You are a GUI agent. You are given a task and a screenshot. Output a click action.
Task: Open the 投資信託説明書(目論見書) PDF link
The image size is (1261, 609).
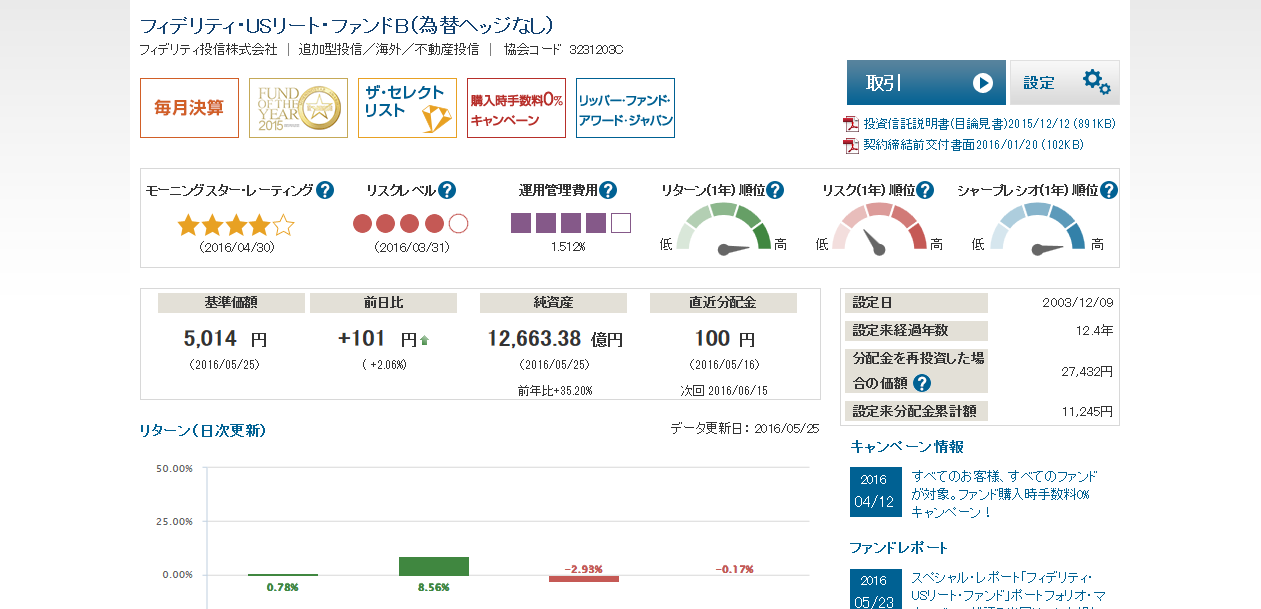(989, 124)
